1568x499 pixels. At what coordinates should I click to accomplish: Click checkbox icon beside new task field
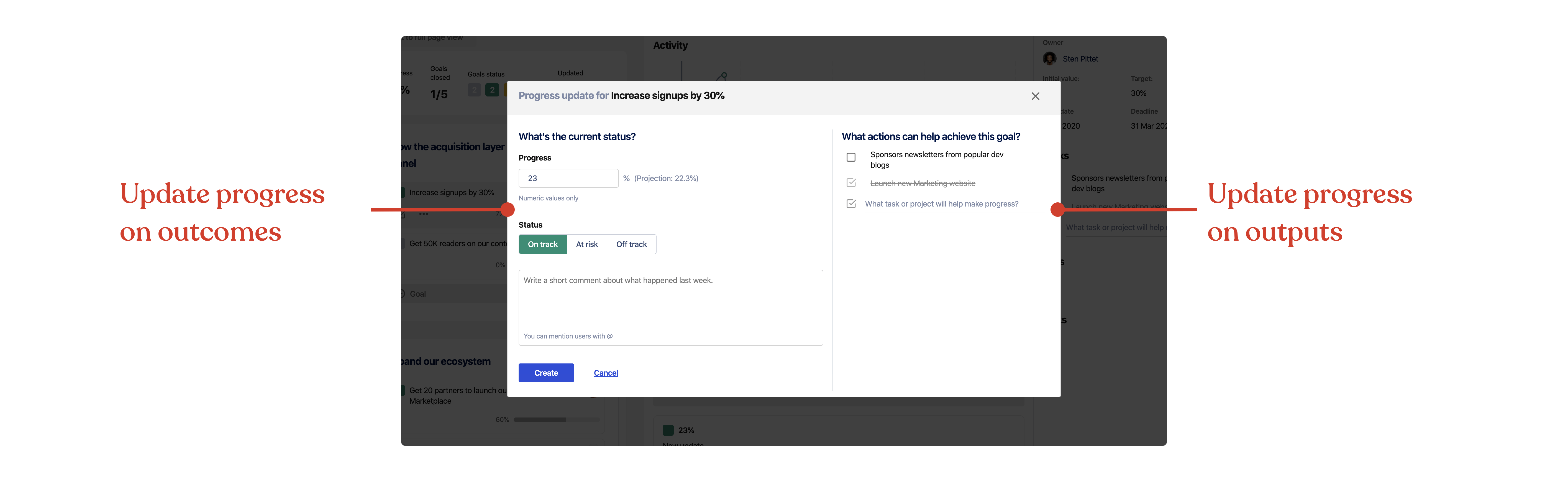[851, 203]
